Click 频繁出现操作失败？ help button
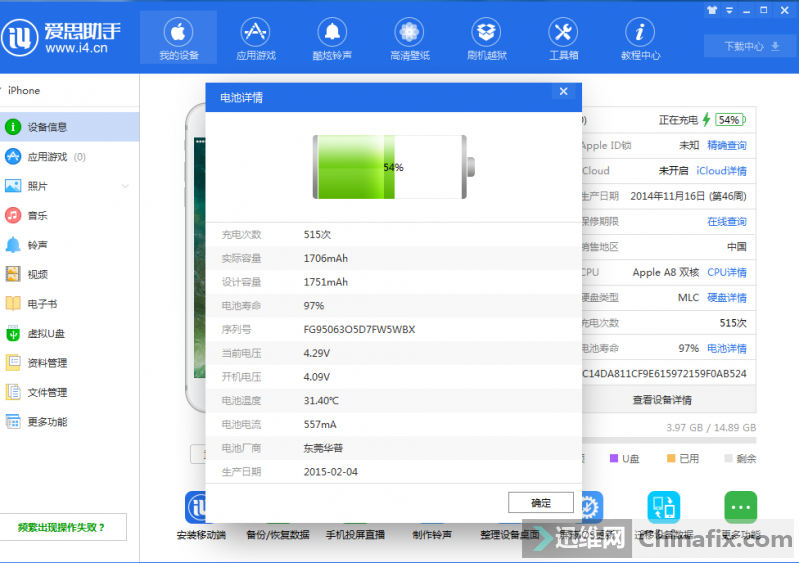Viewport: 799px width, 563px height. pyautogui.click(x=63, y=527)
